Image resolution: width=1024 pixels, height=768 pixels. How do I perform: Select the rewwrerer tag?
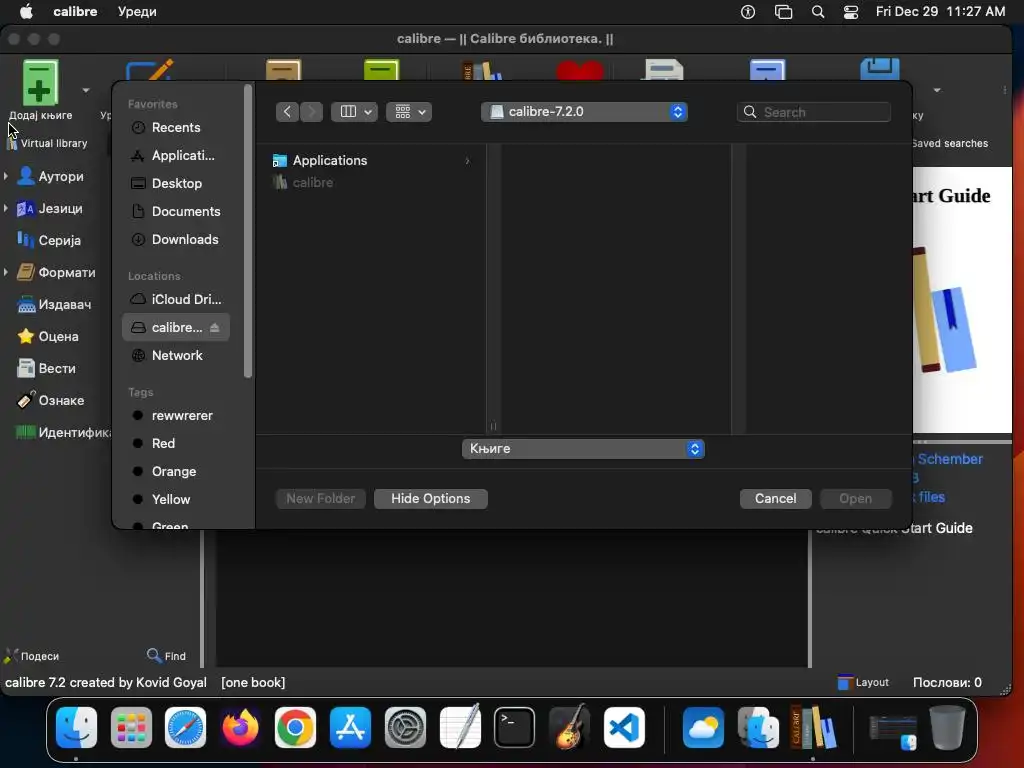(175, 415)
